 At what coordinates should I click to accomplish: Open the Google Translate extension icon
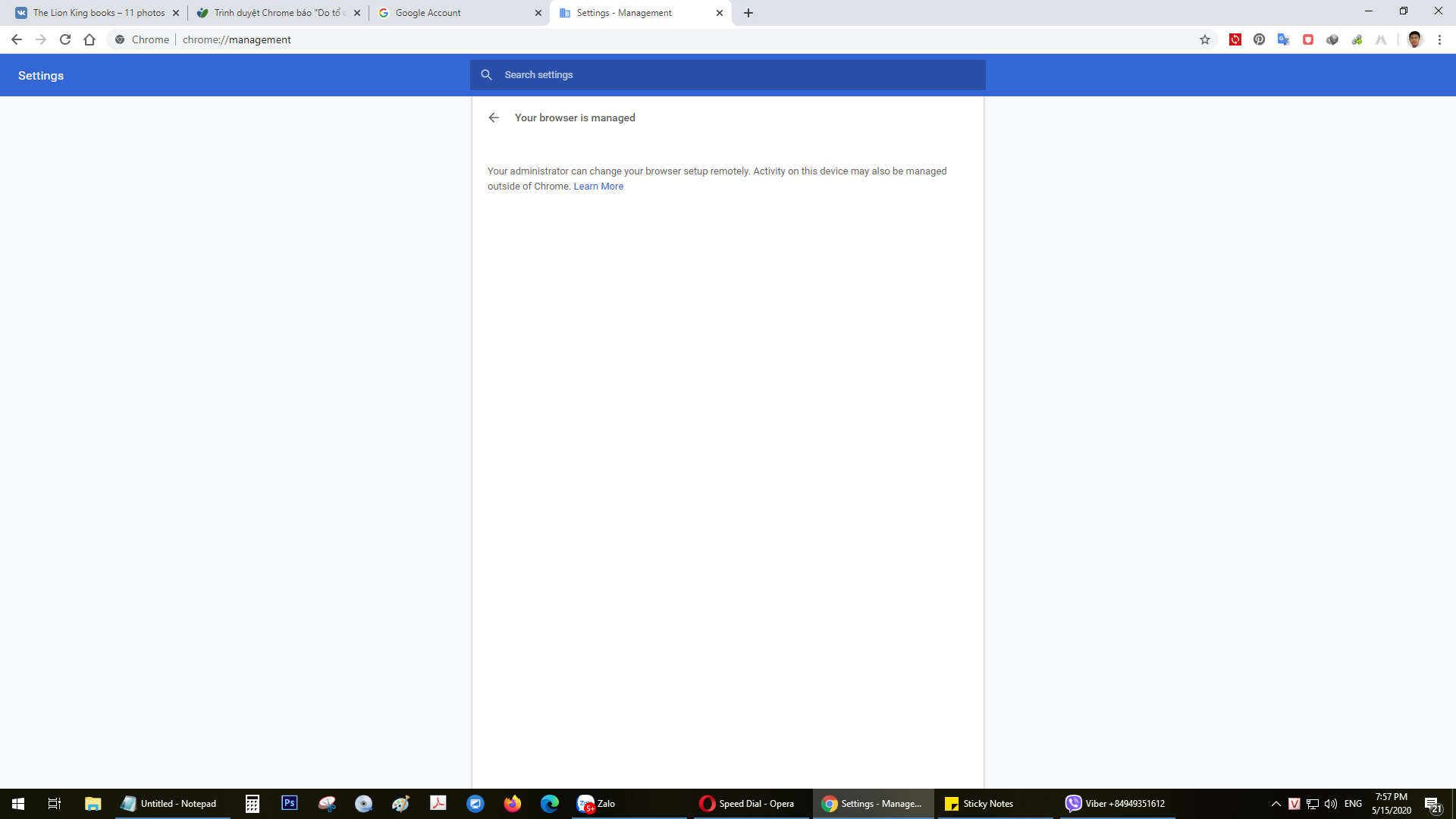(x=1283, y=39)
